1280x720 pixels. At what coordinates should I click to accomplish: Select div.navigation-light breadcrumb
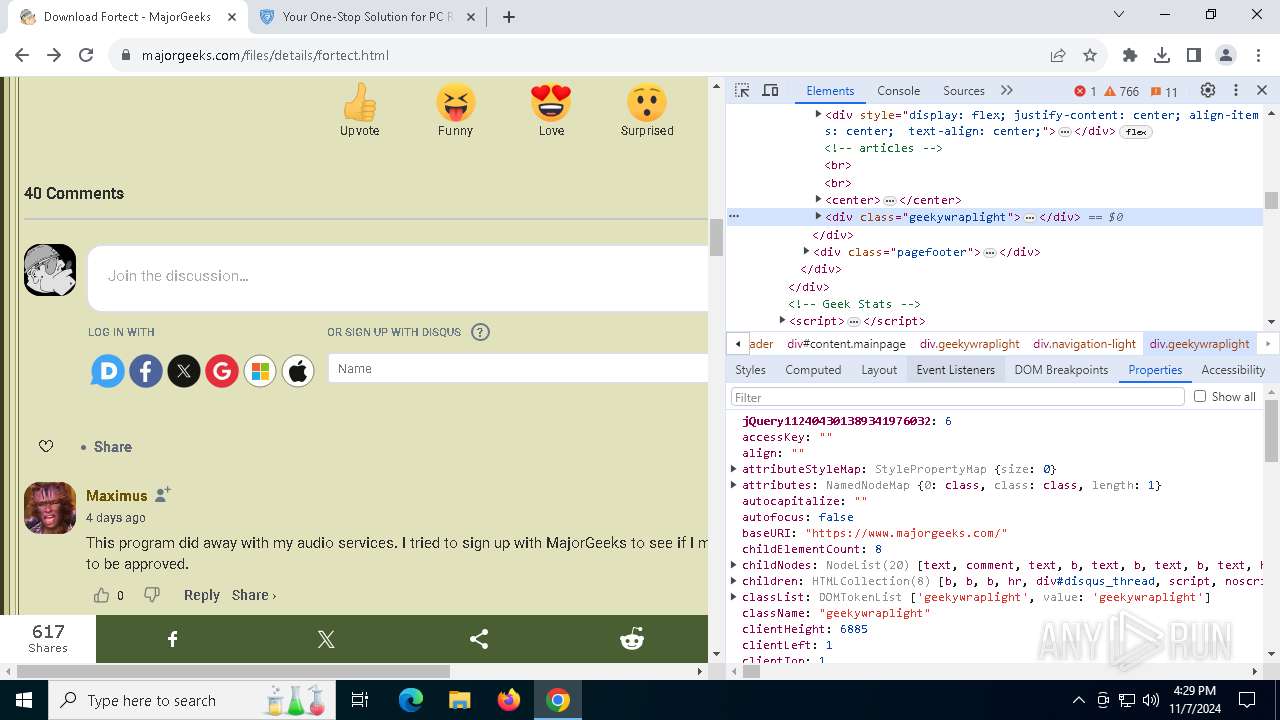coord(1084,344)
